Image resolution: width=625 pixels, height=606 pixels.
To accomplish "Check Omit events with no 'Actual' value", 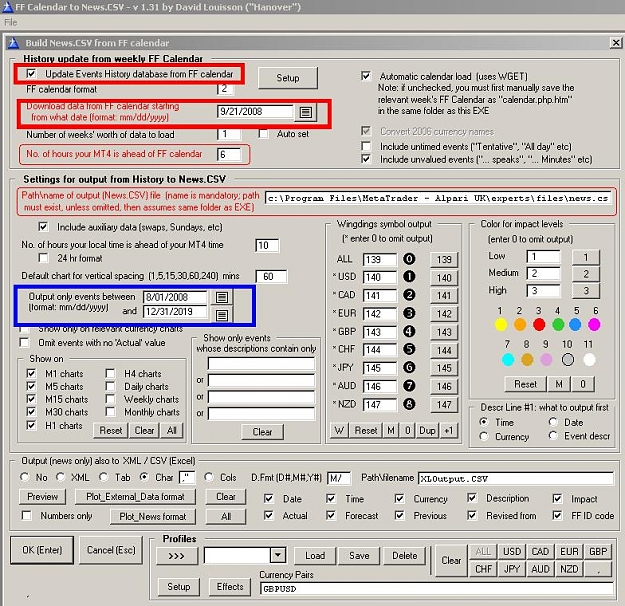I will (x=25, y=342).
